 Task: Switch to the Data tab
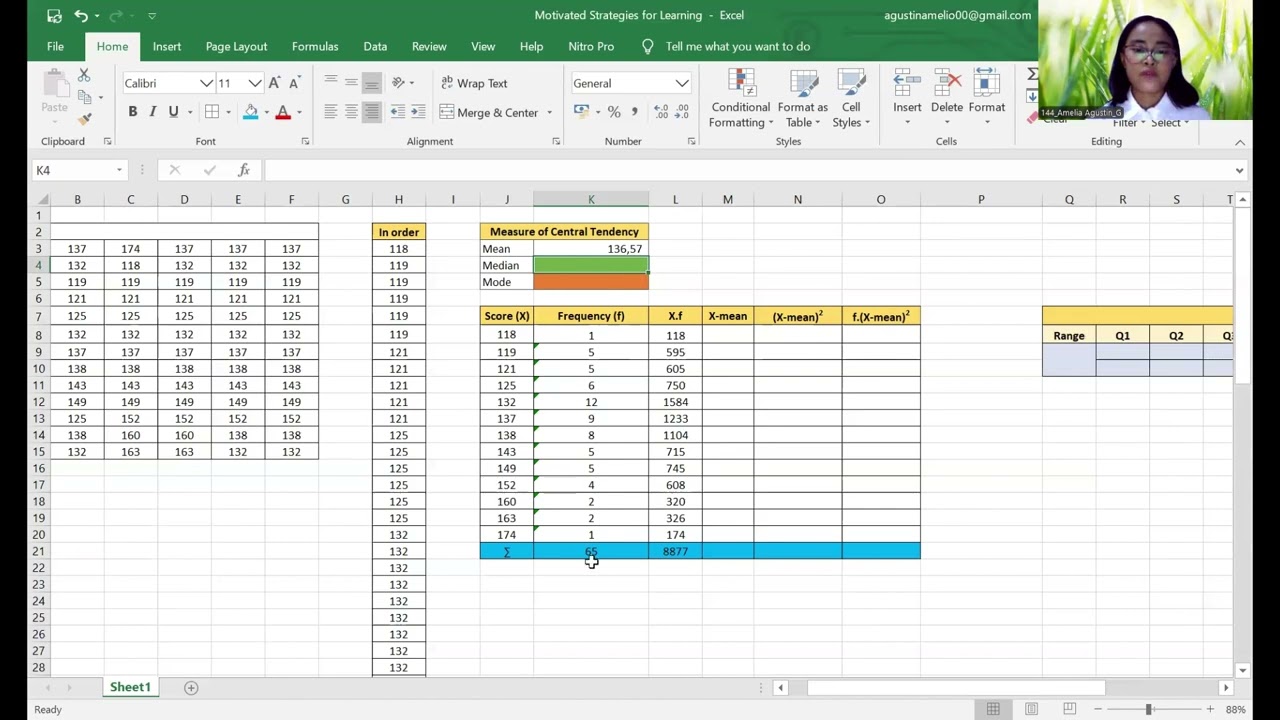tap(375, 46)
